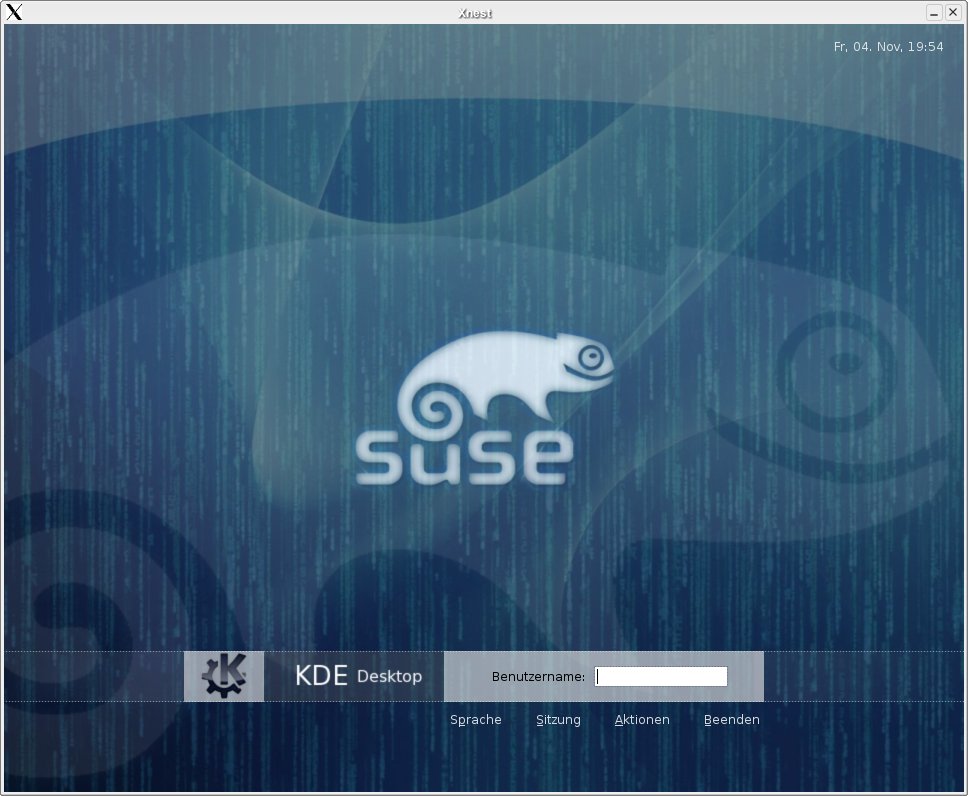Image resolution: width=968 pixels, height=796 pixels.
Task: Open the Sitzung session menu
Action: 558,720
